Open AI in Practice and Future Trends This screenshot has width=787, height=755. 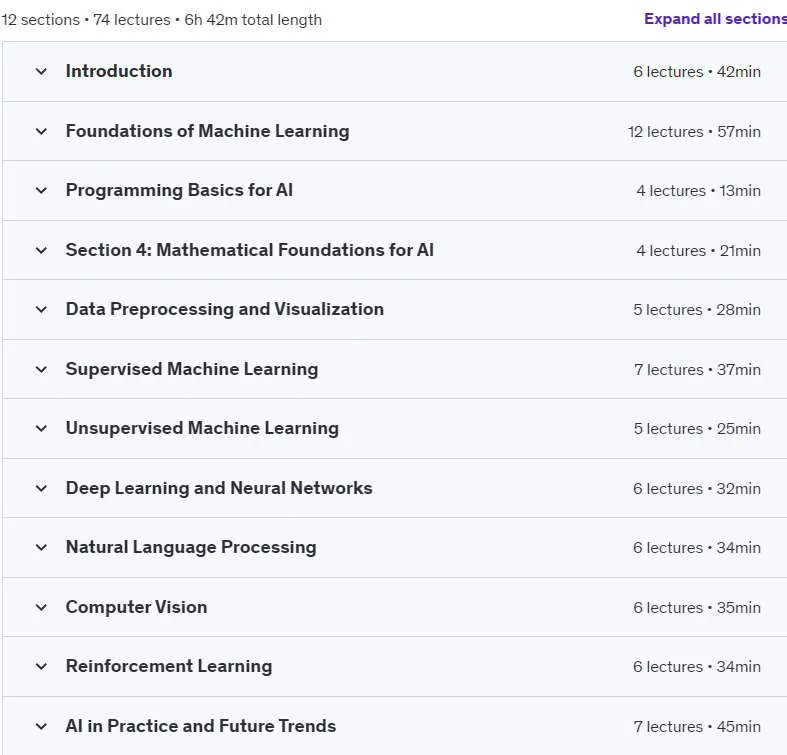[x=201, y=726]
